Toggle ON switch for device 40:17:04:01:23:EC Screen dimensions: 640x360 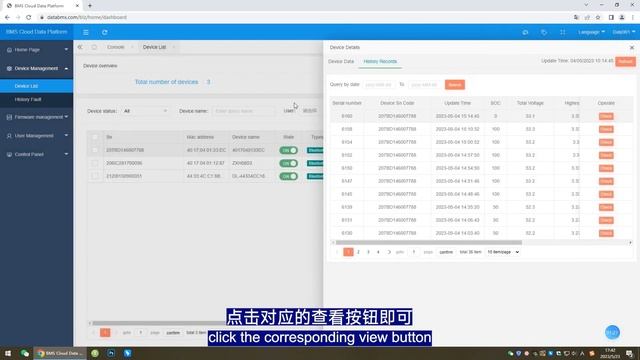[289, 150]
